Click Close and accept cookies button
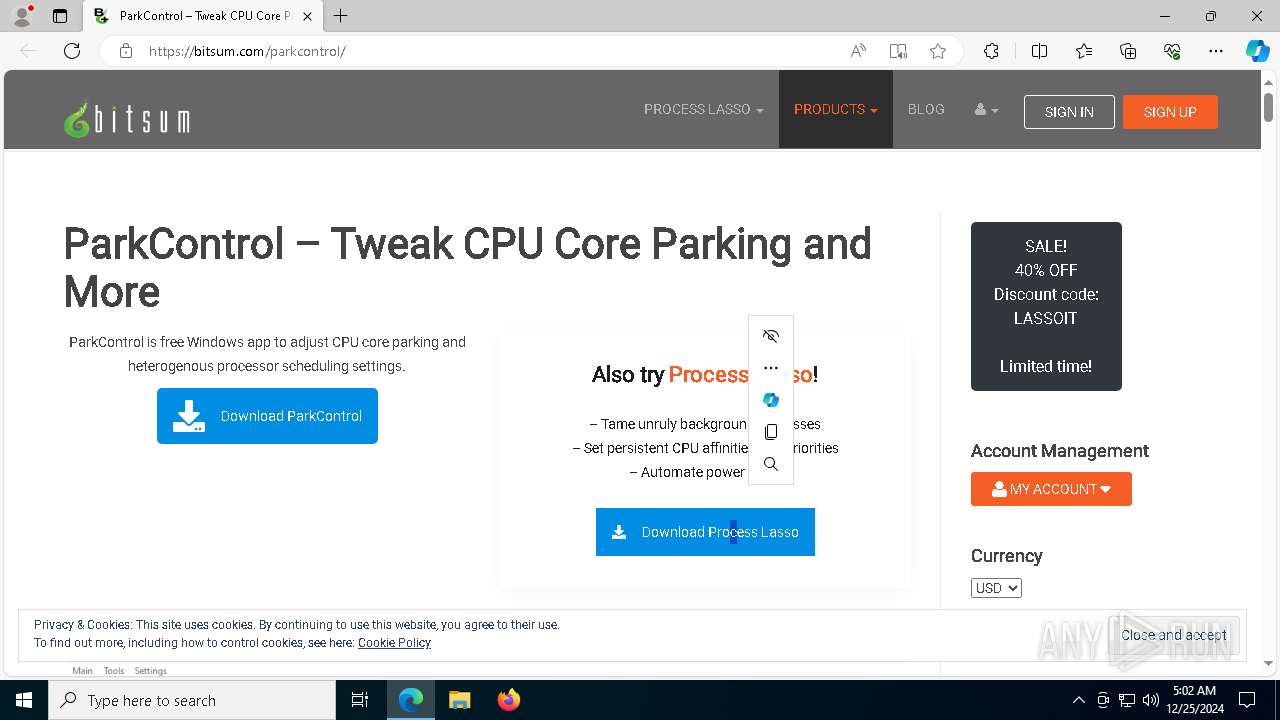 point(1174,635)
